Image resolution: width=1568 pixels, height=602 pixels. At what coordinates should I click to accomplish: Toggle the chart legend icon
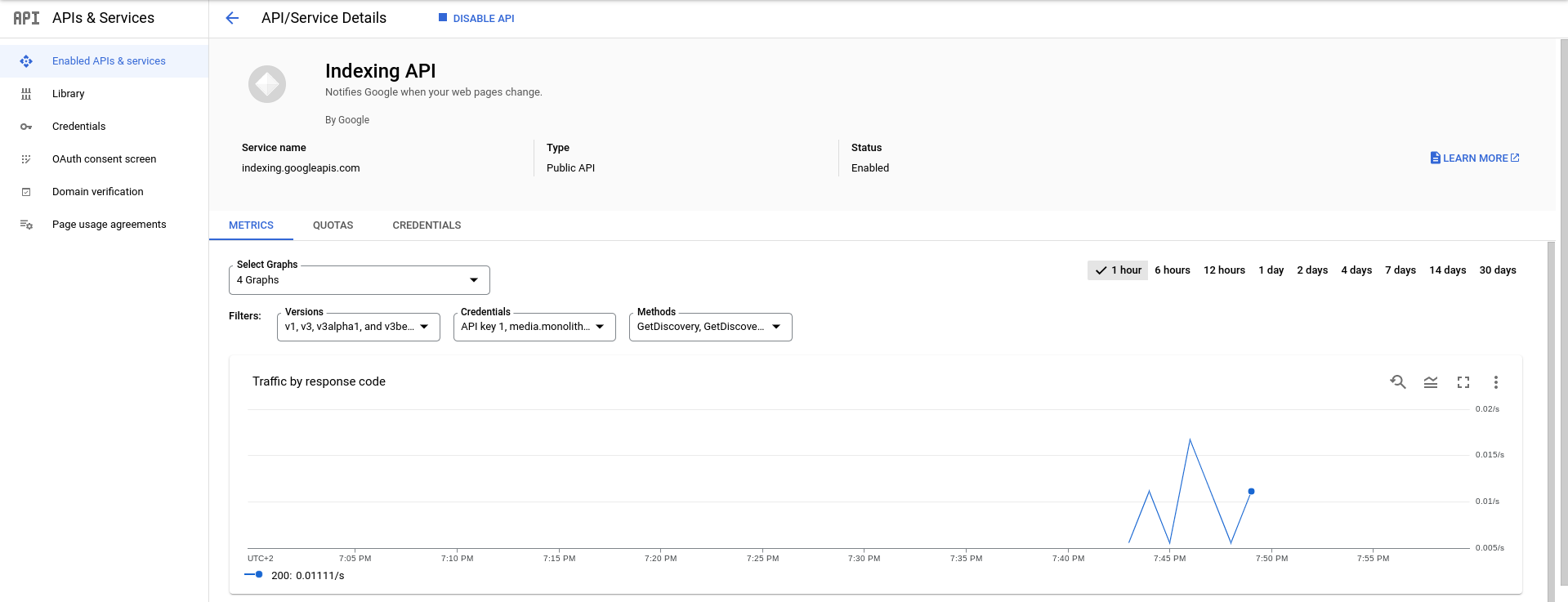[1431, 382]
